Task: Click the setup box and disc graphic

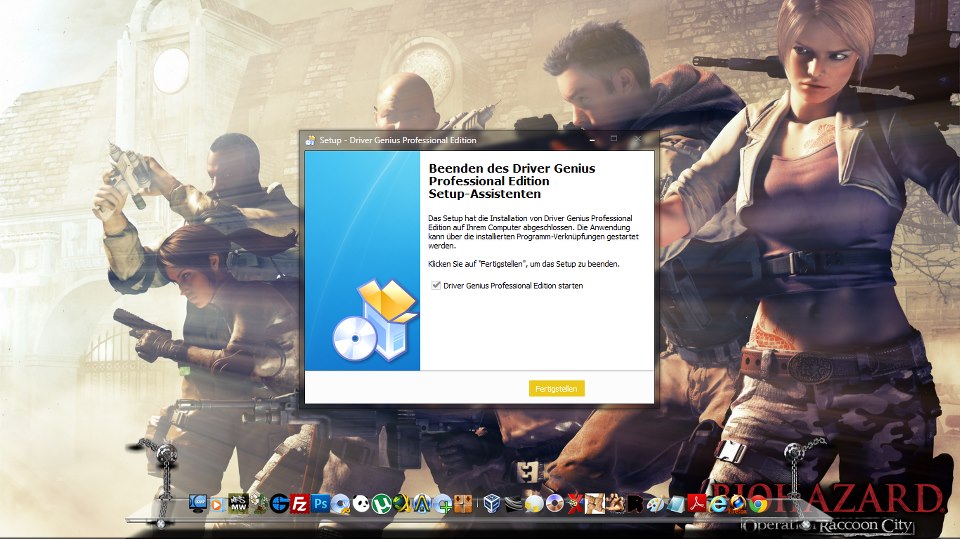Action: [375, 319]
